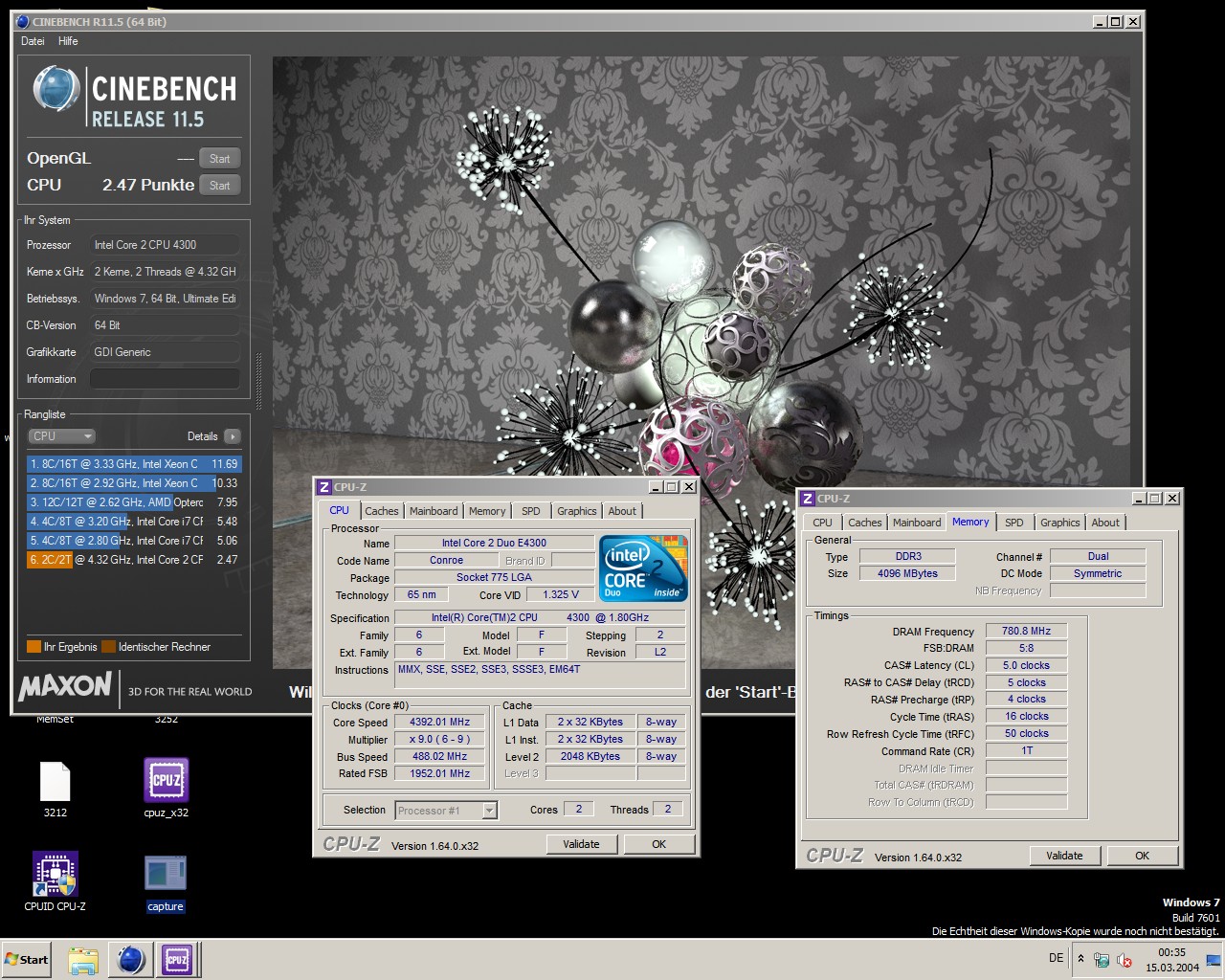1225x980 pixels.
Task: Open CPU tab in CPU-Z Memory window
Action: [x=823, y=523]
